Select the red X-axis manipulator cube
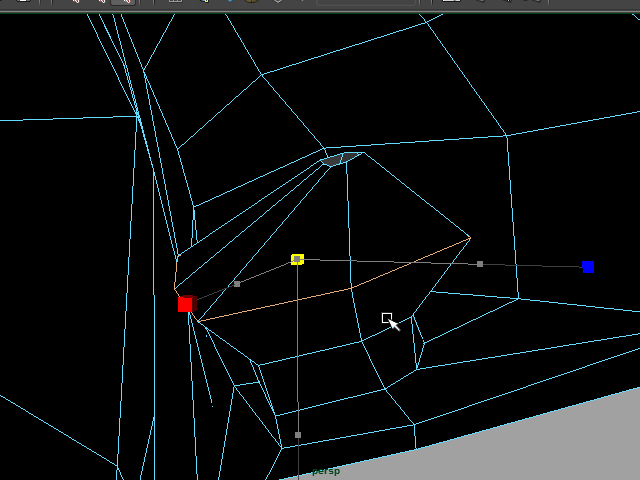Image resolution: width=640 pixels, height=480 pixels. [187, 304]
